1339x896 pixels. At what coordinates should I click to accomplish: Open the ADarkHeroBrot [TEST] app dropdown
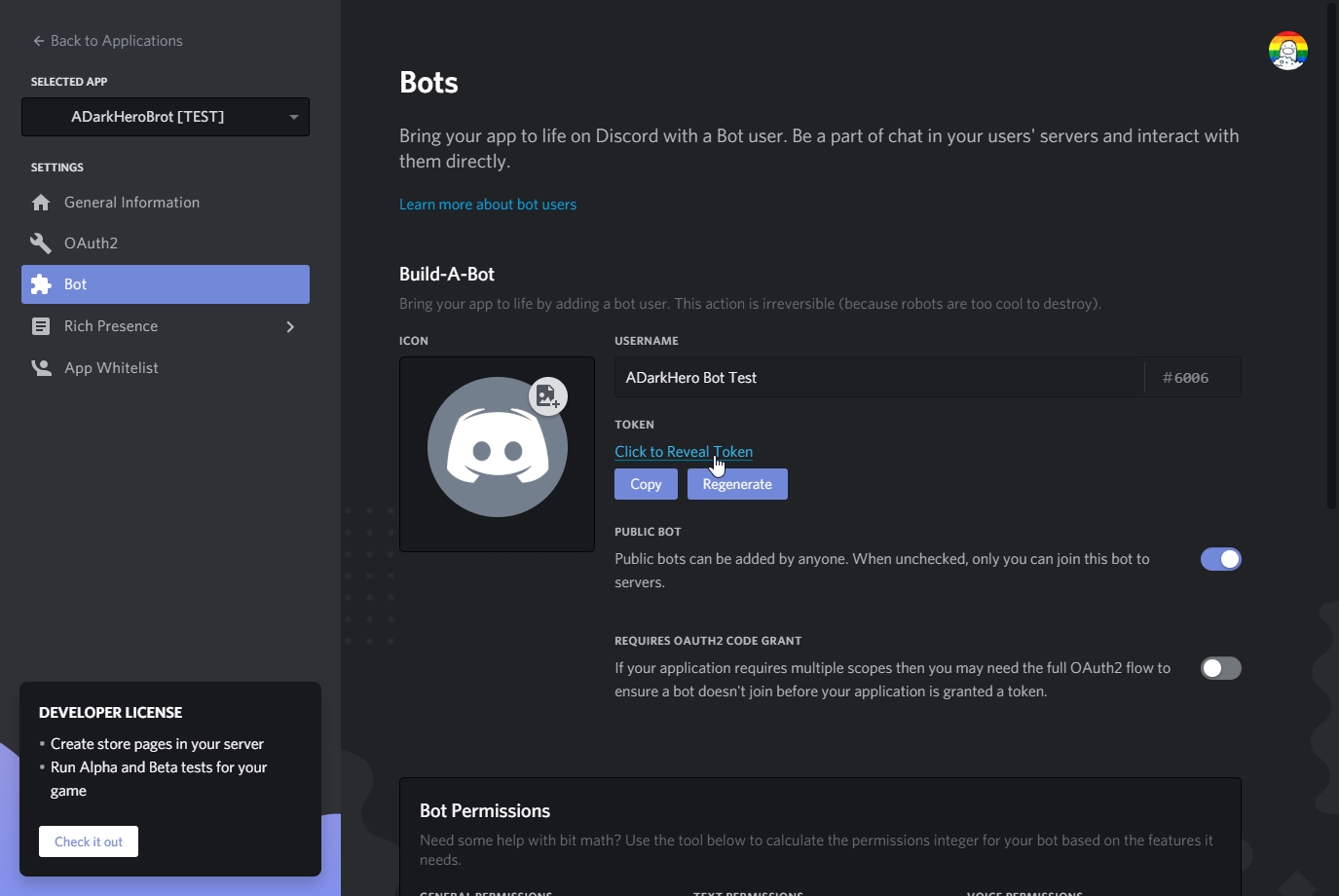click(166, 117)
